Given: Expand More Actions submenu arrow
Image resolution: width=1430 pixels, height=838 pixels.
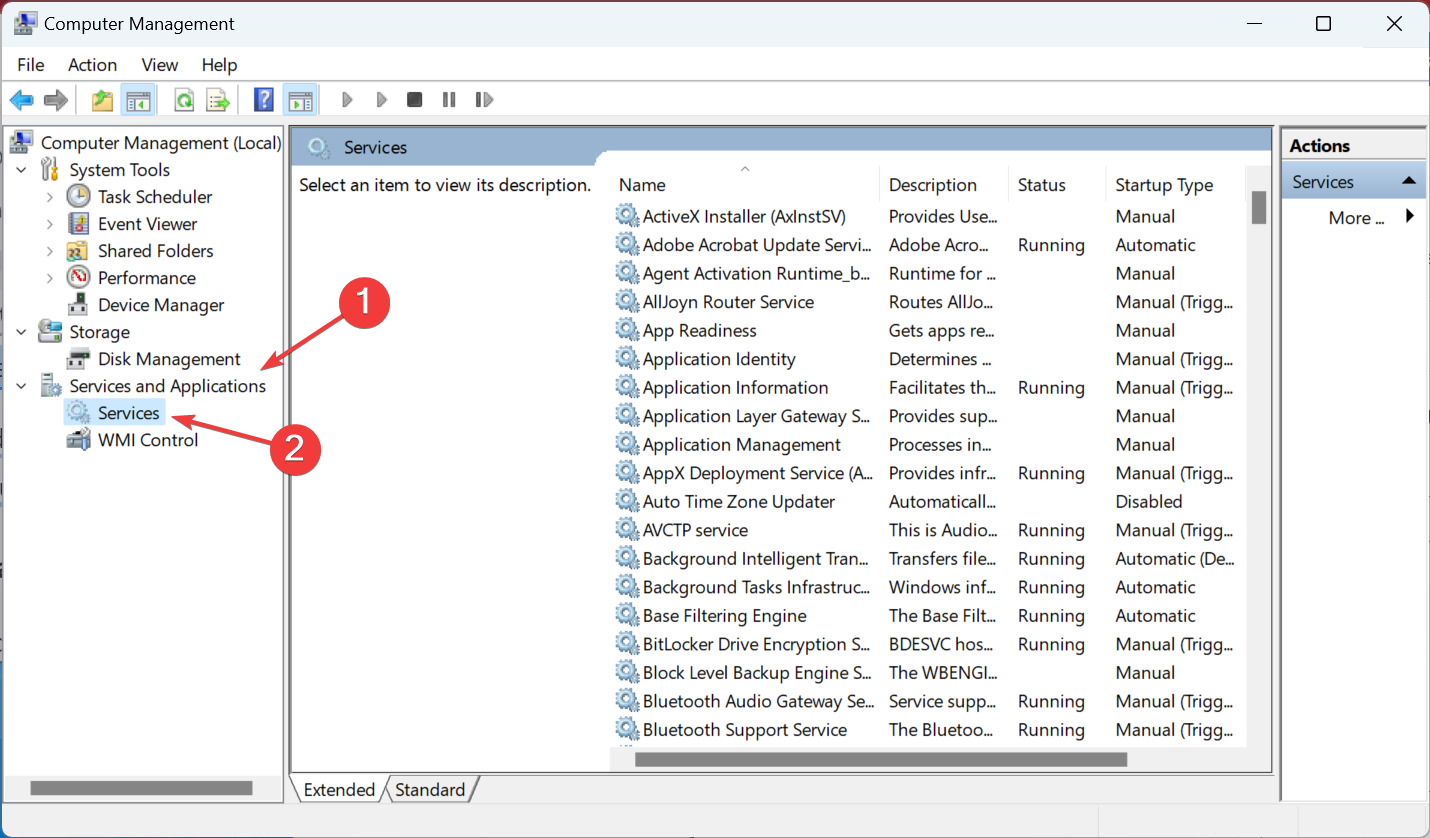Looking at the screenshot, I should pyautogui.click(x=1410, y=216).
